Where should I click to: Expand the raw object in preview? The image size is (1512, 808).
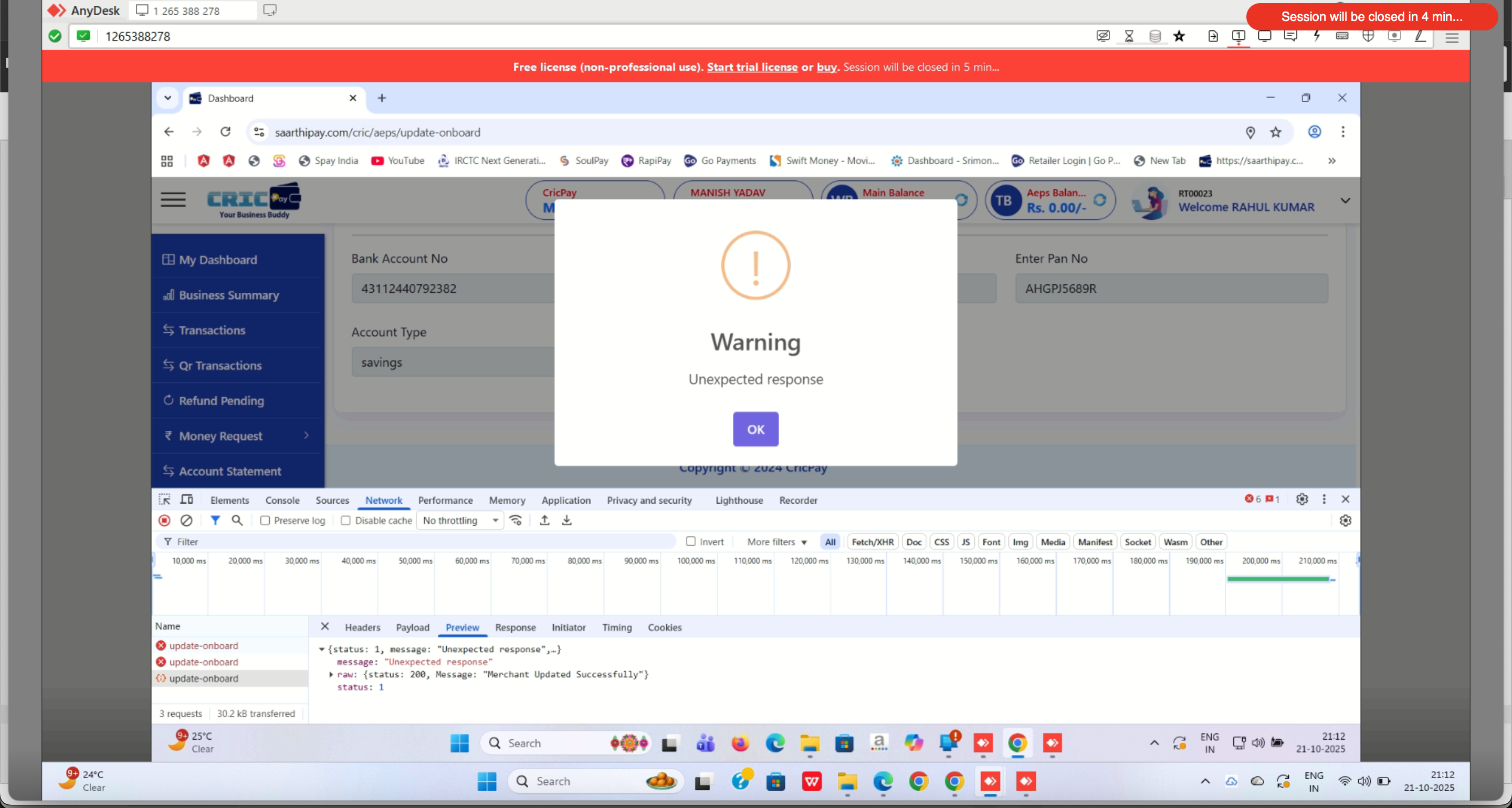(332, 674)
